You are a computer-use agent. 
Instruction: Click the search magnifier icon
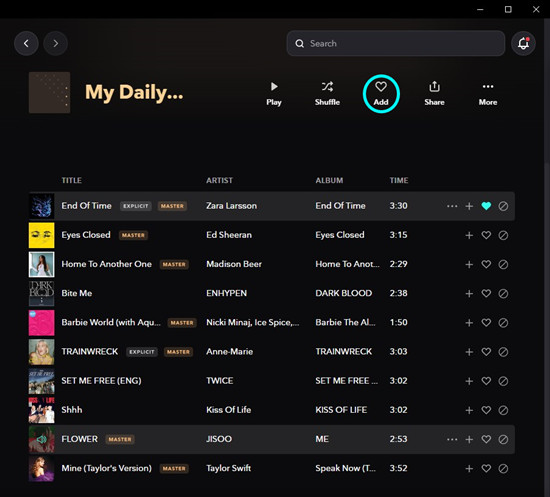coord(300,43)
